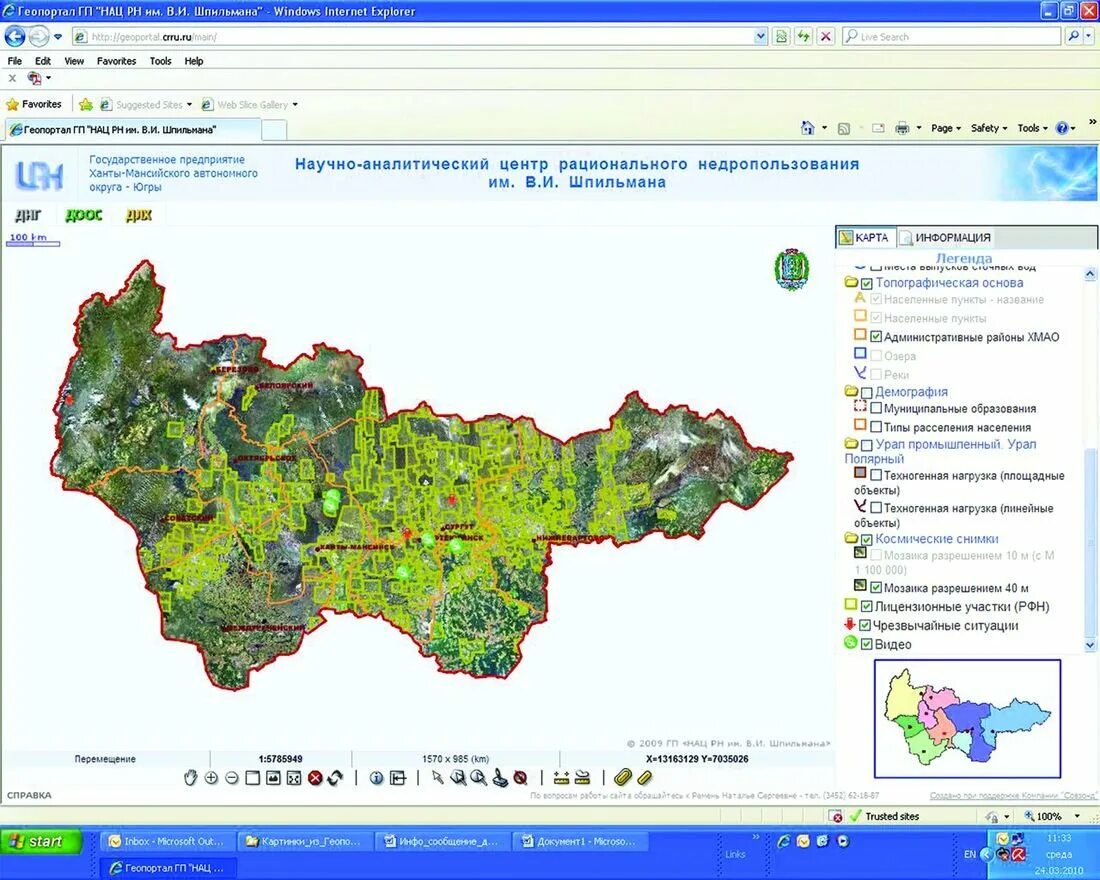Screen dimensions: 1100x880
Task: Enable Типы расселения населения layer
Action: tap(876, 427)
